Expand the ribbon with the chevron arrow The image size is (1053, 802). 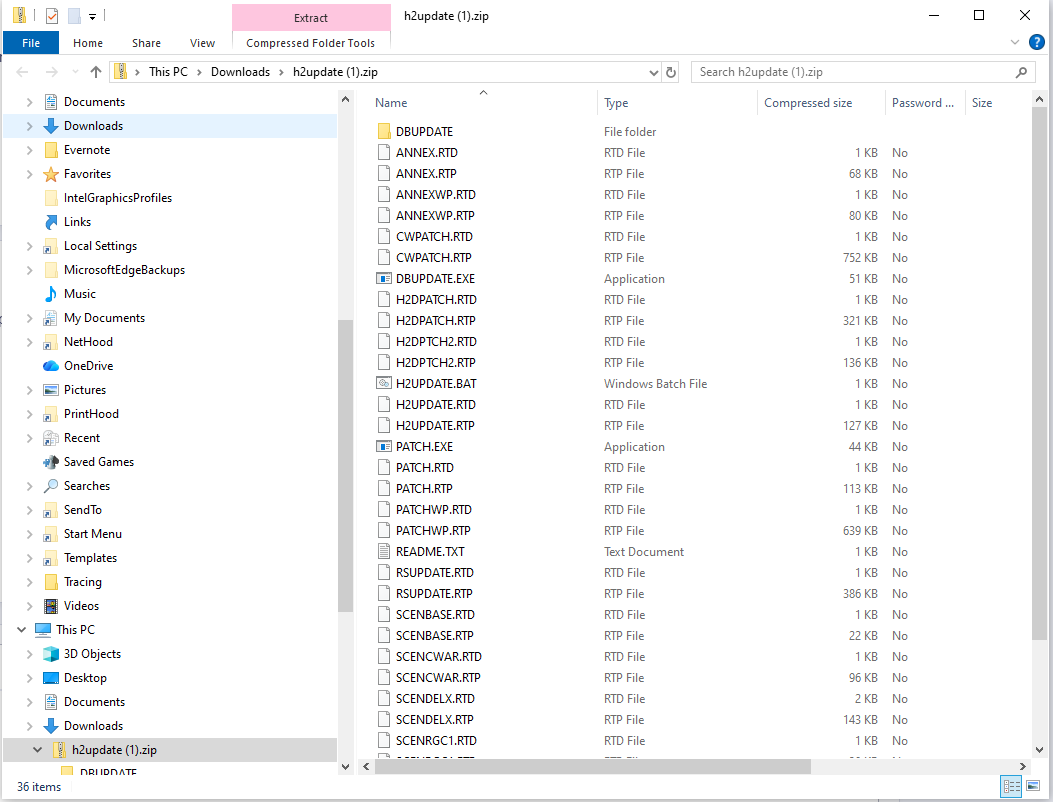coord(1015,43)
